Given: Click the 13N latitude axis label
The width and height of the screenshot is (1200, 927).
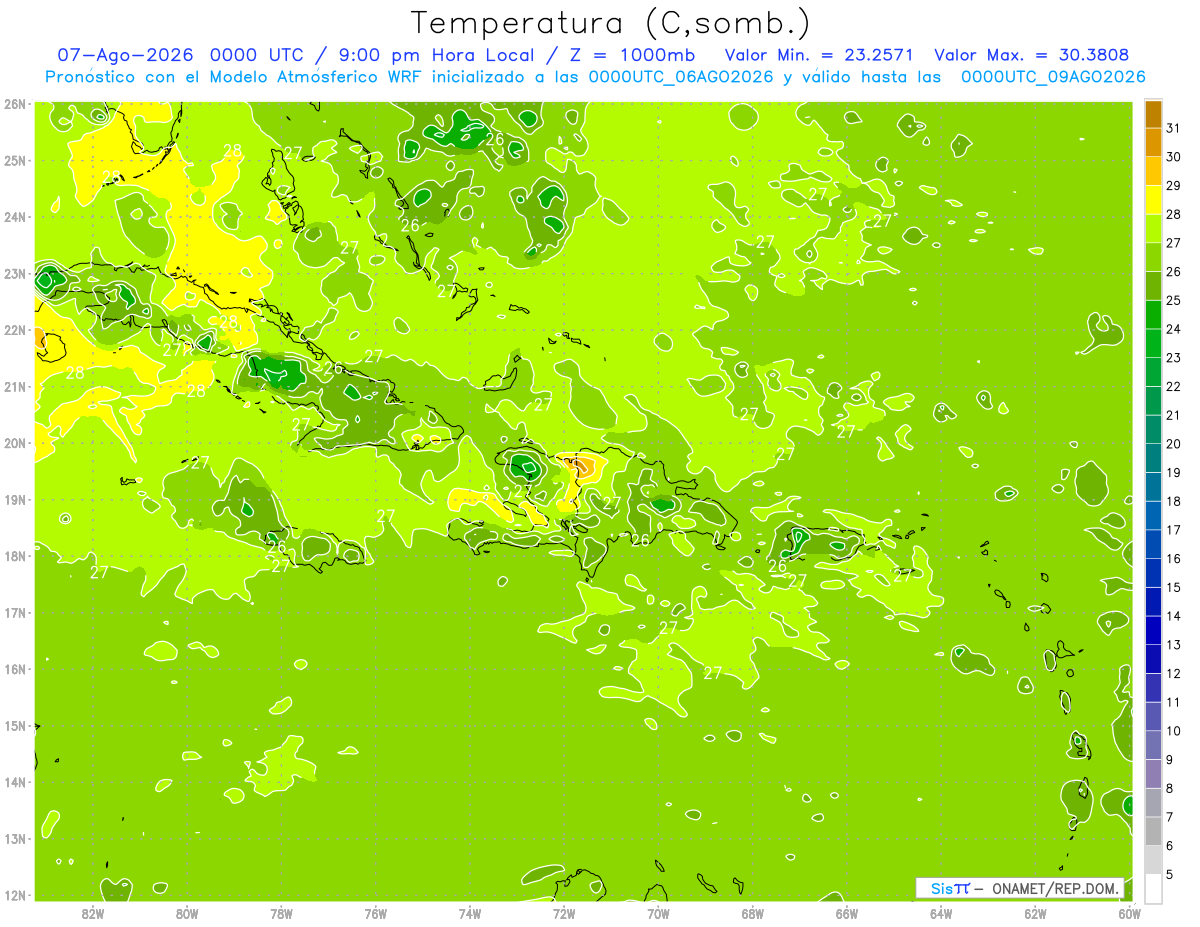Looking at the screenshot, I should point(15,838).
